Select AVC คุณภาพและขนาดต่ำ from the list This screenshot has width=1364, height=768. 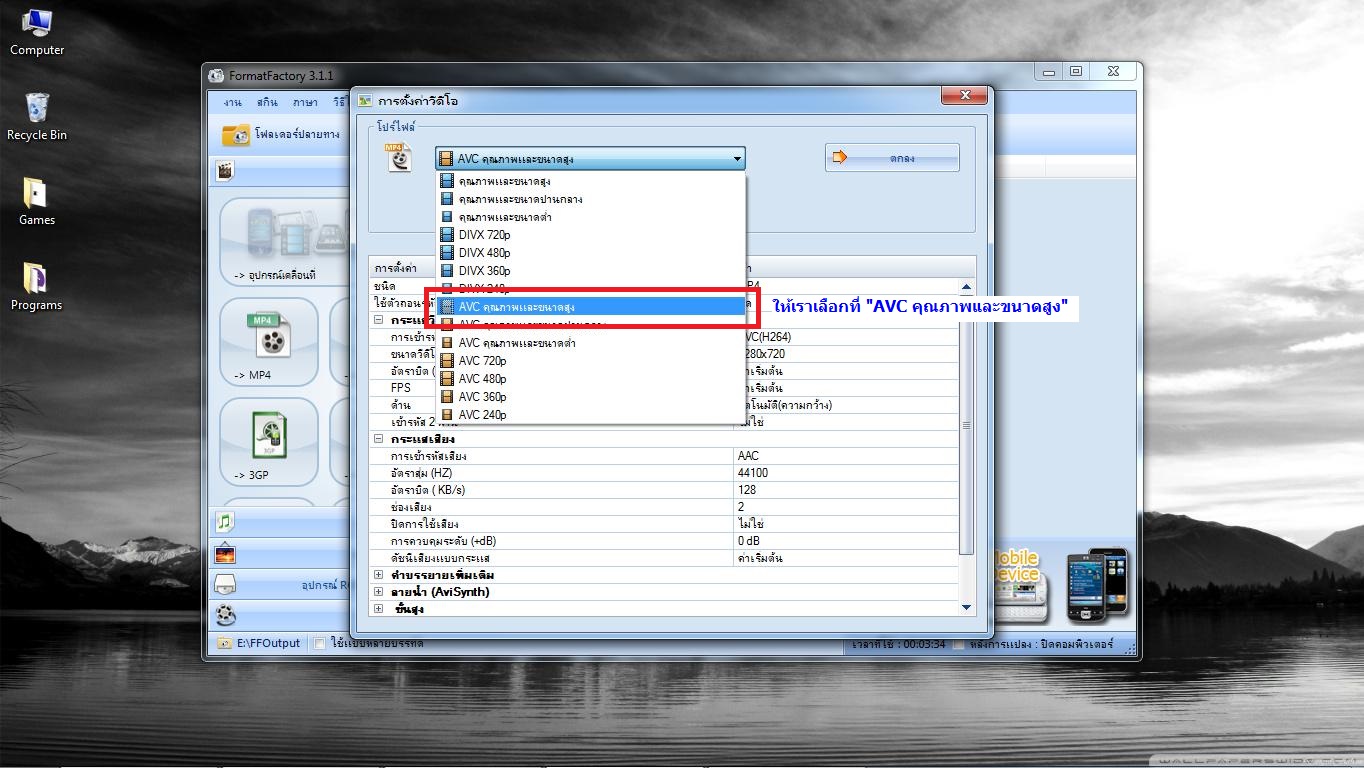pos(591,343)
